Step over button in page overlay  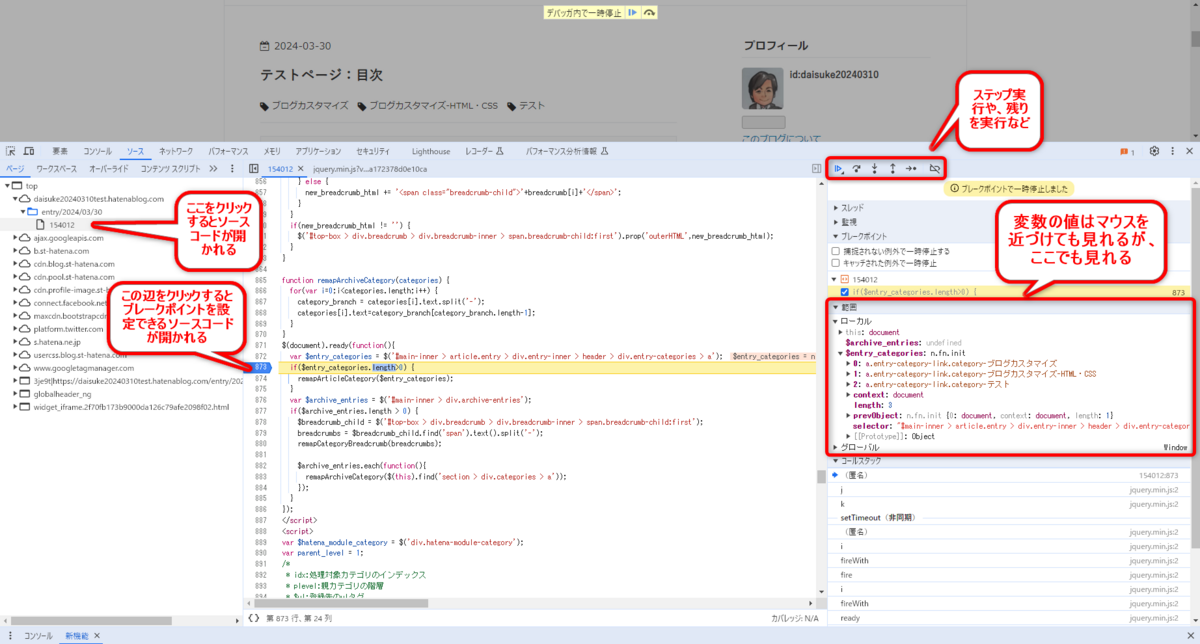649,13
